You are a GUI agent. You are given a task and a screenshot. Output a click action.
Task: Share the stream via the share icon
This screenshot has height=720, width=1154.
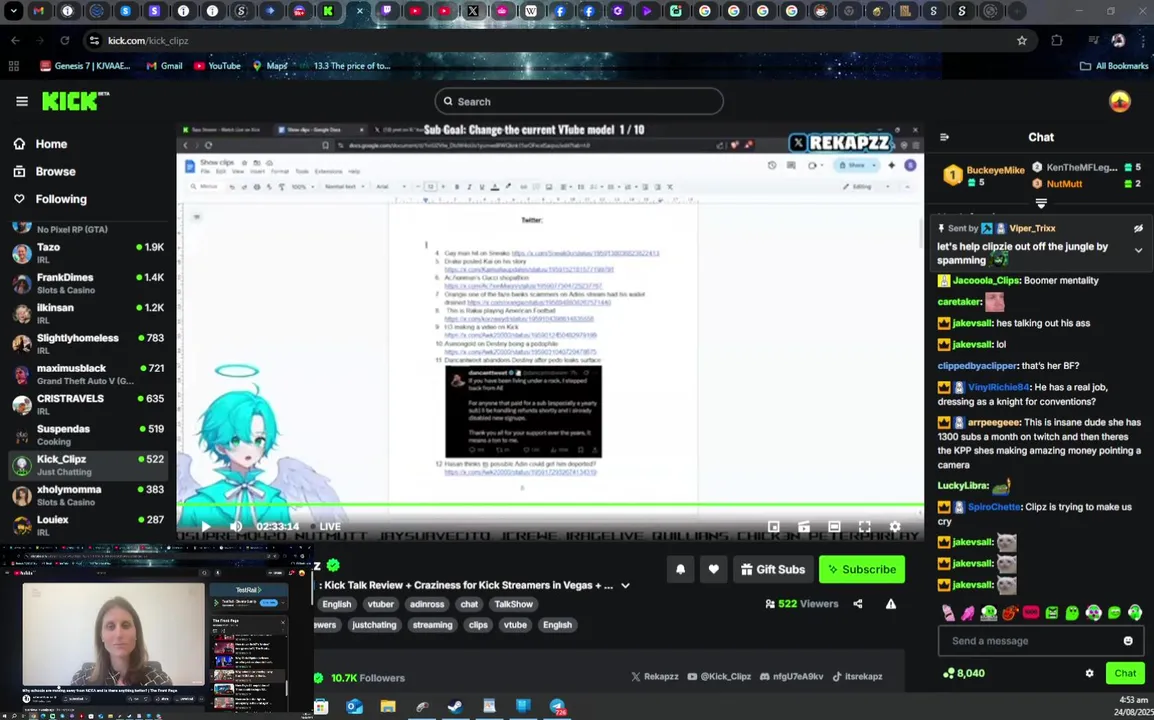857,604
